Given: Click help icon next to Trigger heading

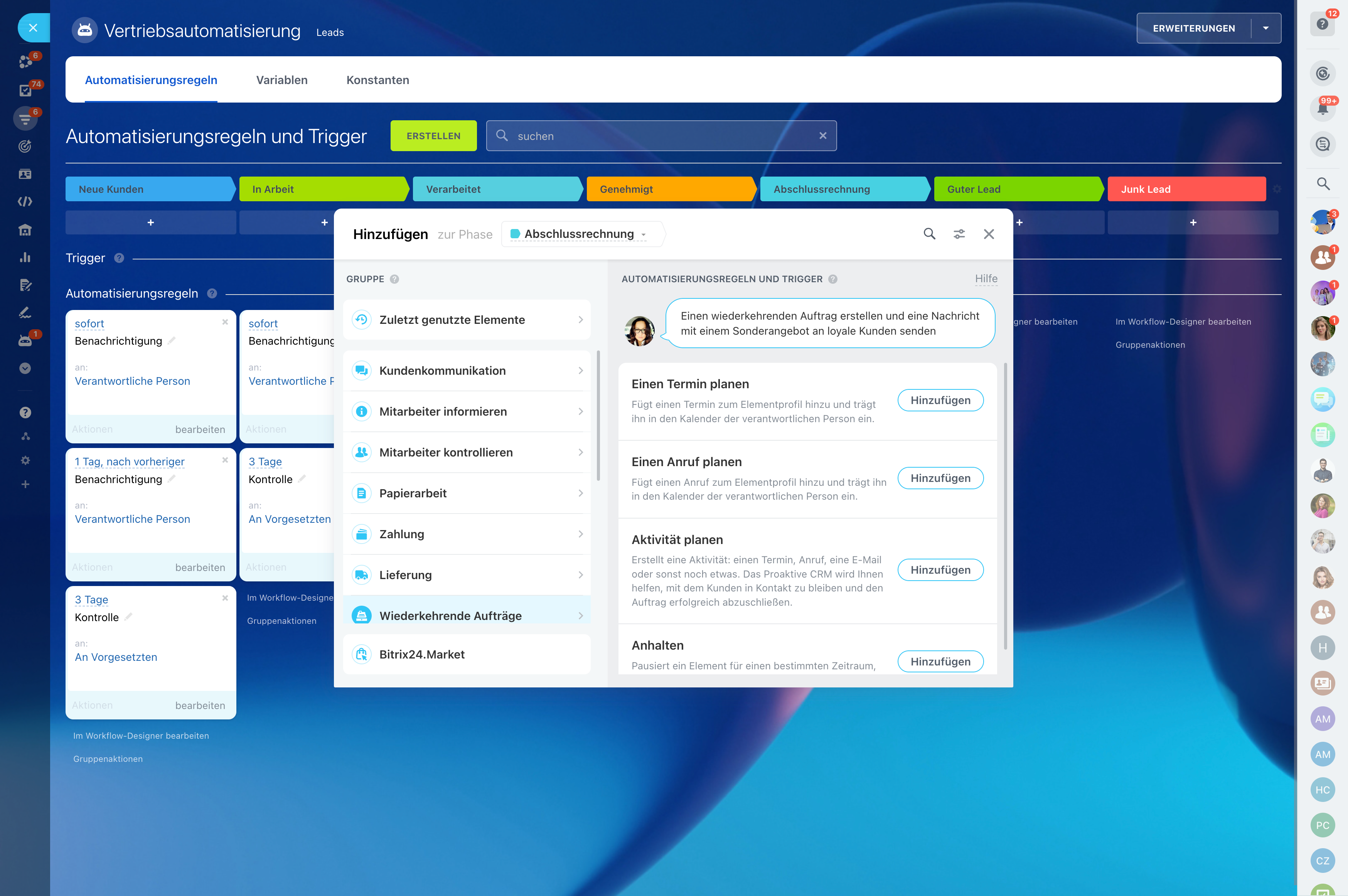Looking at the screenshot, I should click(x=119, y=258).
